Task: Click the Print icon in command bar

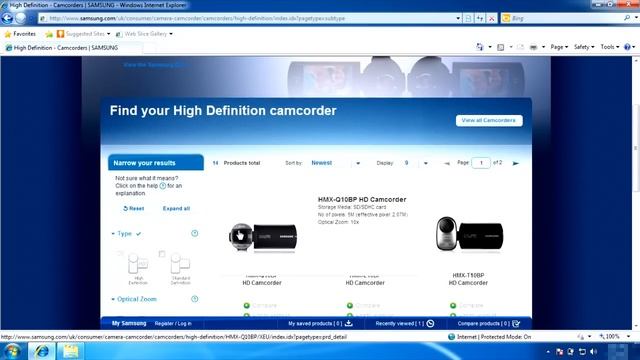Action: tap(533, 47)
